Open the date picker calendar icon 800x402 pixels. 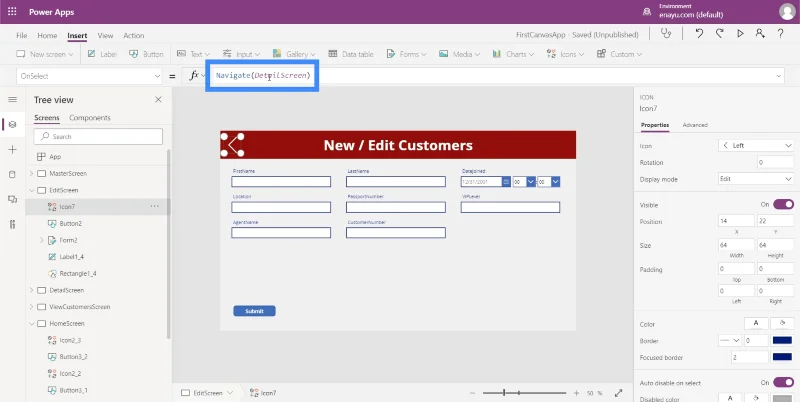pyautogui.click(x=506, y=182)
